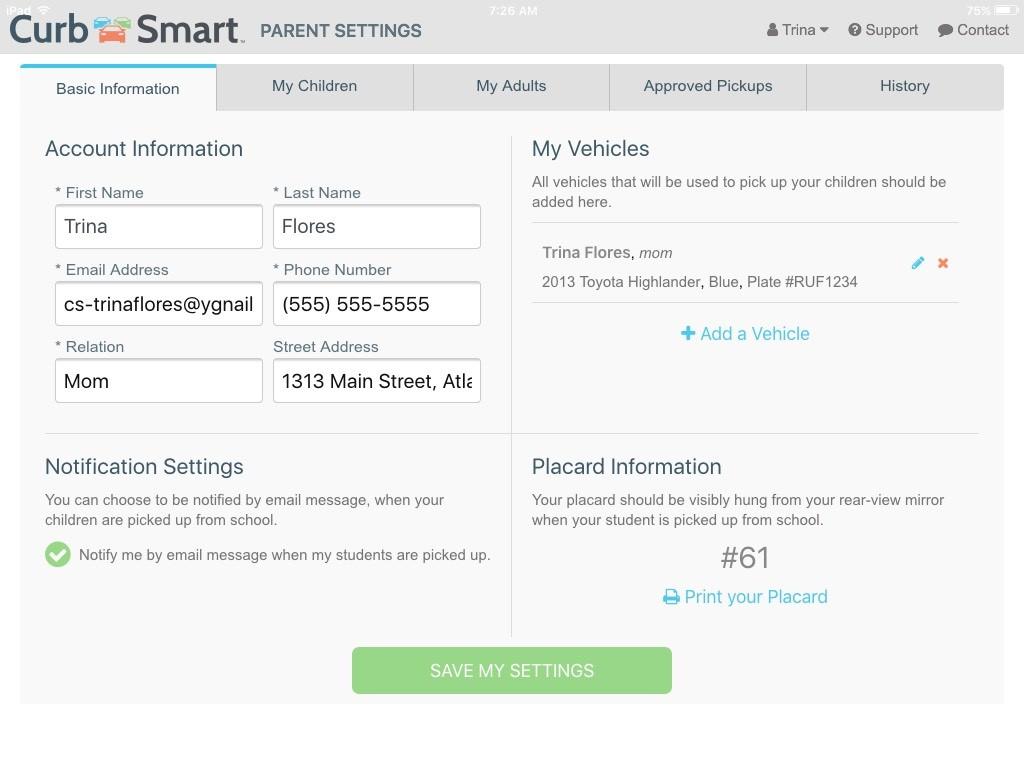
Task: Click the Add a Vehicle link
Action: click(755, 334)
